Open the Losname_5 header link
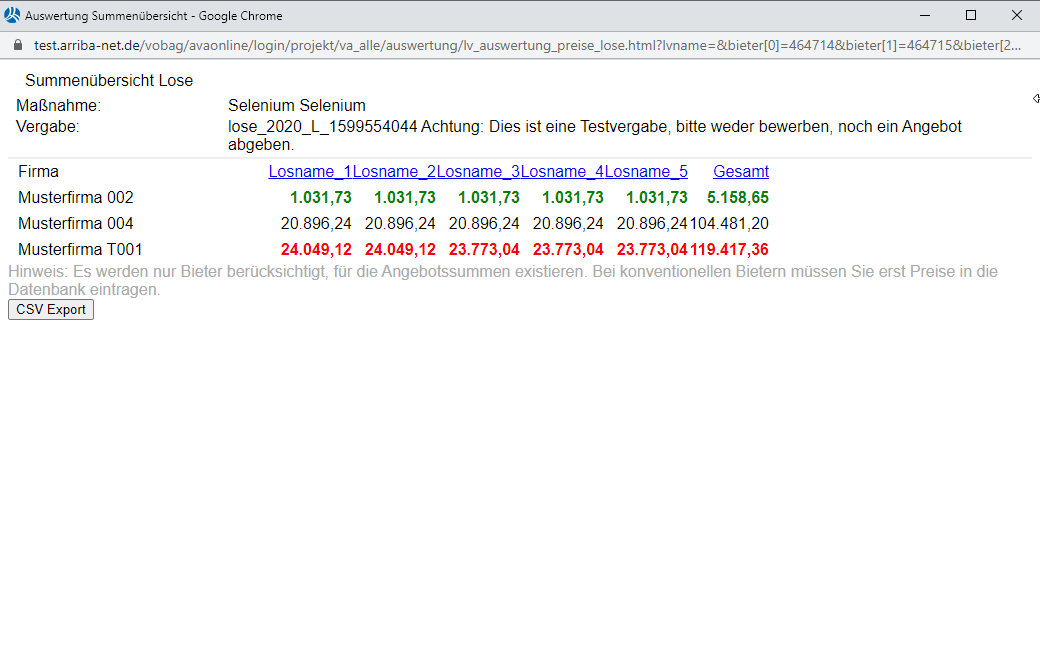Viewport: 1040px width, 659px height. (x=646, y=172)
